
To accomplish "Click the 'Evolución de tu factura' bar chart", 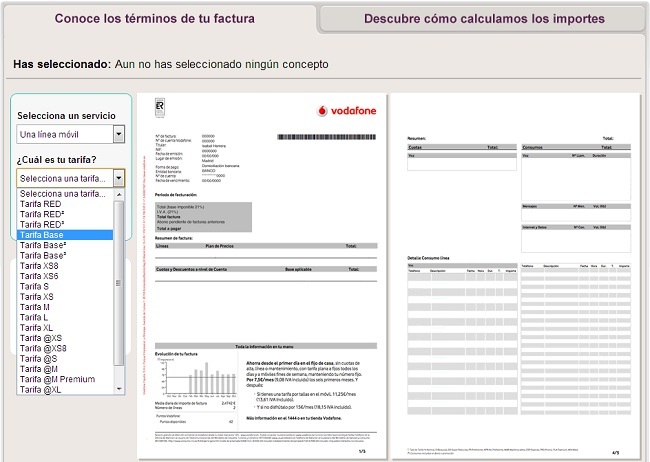I will [x=197, y=377].
